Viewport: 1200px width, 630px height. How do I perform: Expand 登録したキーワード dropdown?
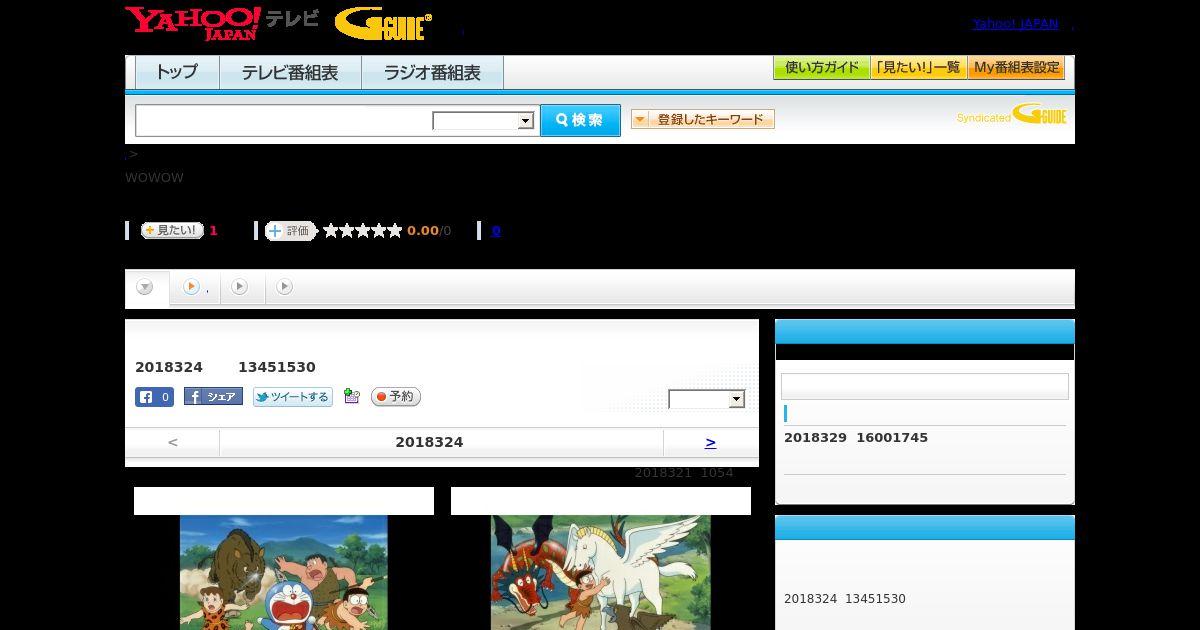(x=703, y=119)
